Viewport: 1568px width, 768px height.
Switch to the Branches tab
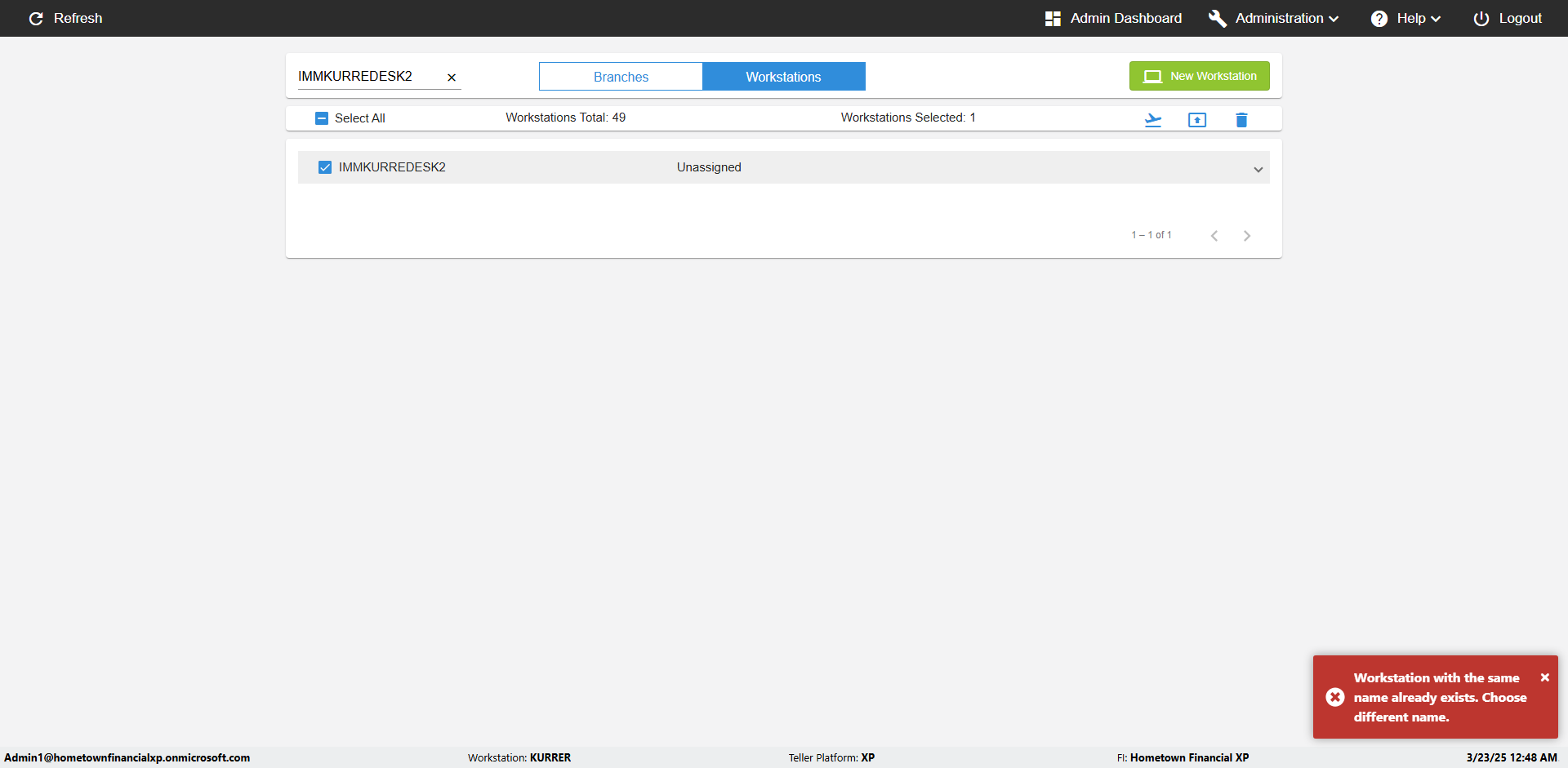pyautogui.click(x=621, y=77)
